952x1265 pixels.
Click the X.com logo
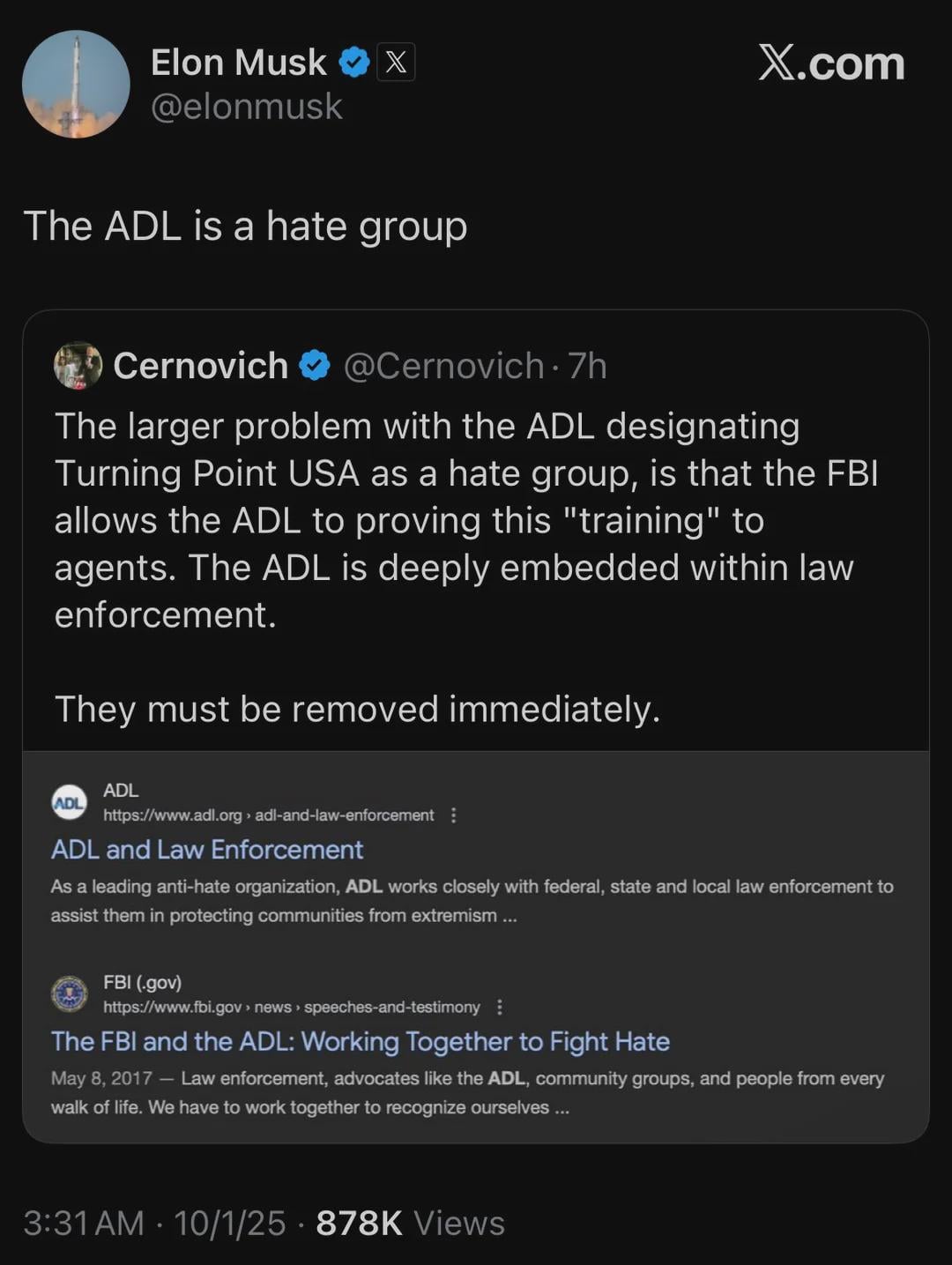coord(831,63)
